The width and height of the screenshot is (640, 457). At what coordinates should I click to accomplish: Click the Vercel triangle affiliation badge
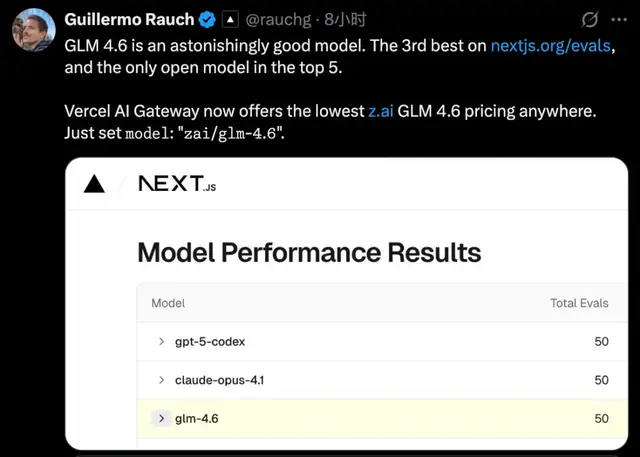[x=229, y=19]
